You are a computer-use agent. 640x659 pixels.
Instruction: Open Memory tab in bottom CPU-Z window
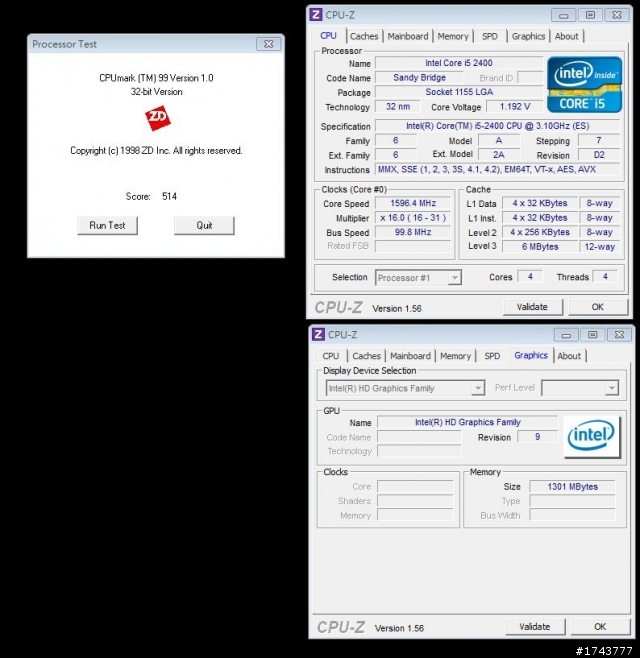(456, 356)
